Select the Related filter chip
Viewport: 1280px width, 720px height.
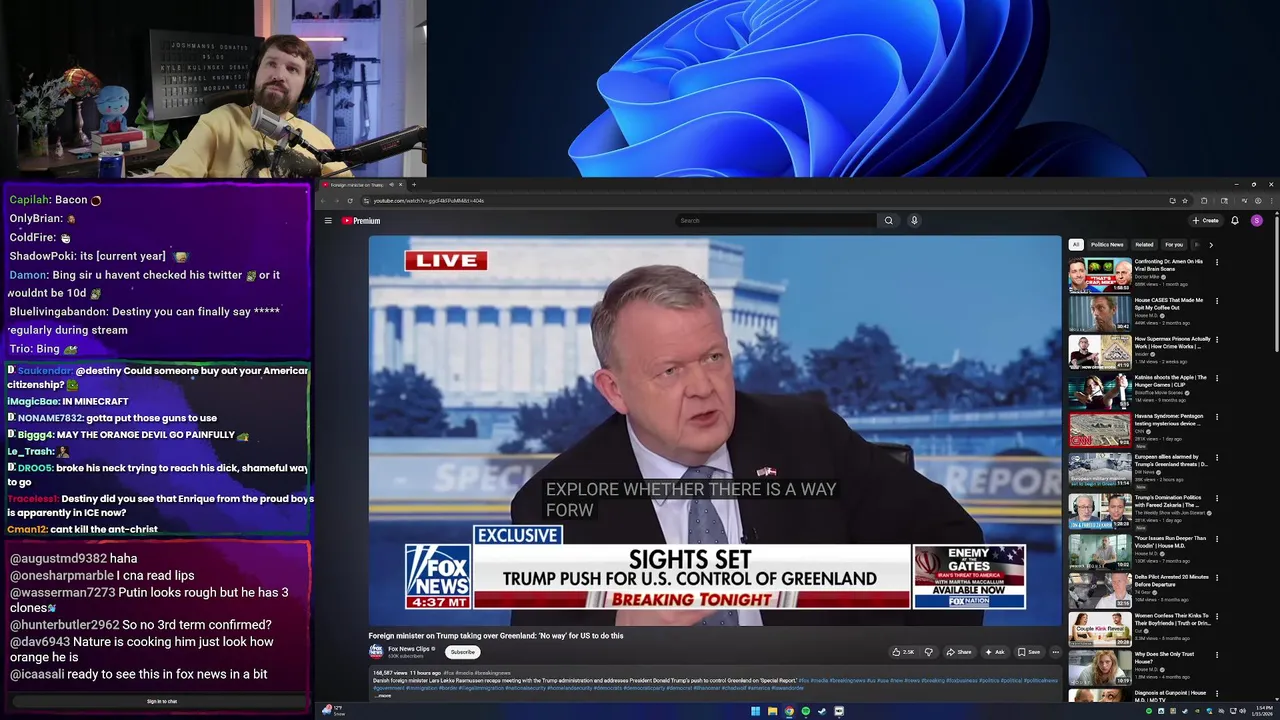coord(1144,244)
